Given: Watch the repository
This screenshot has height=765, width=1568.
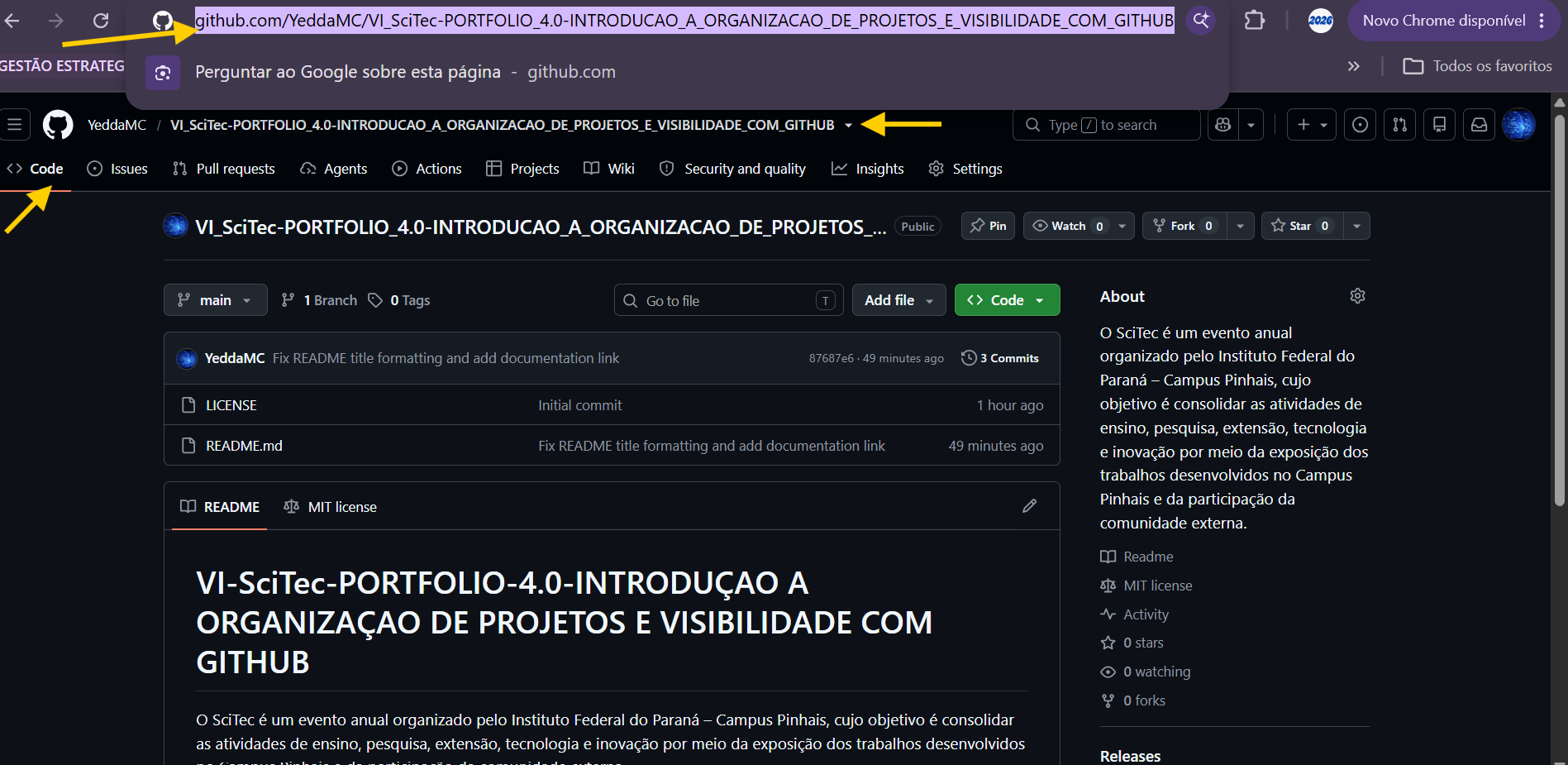Looking at the screenshot, I should click(x=1068, y=226).
